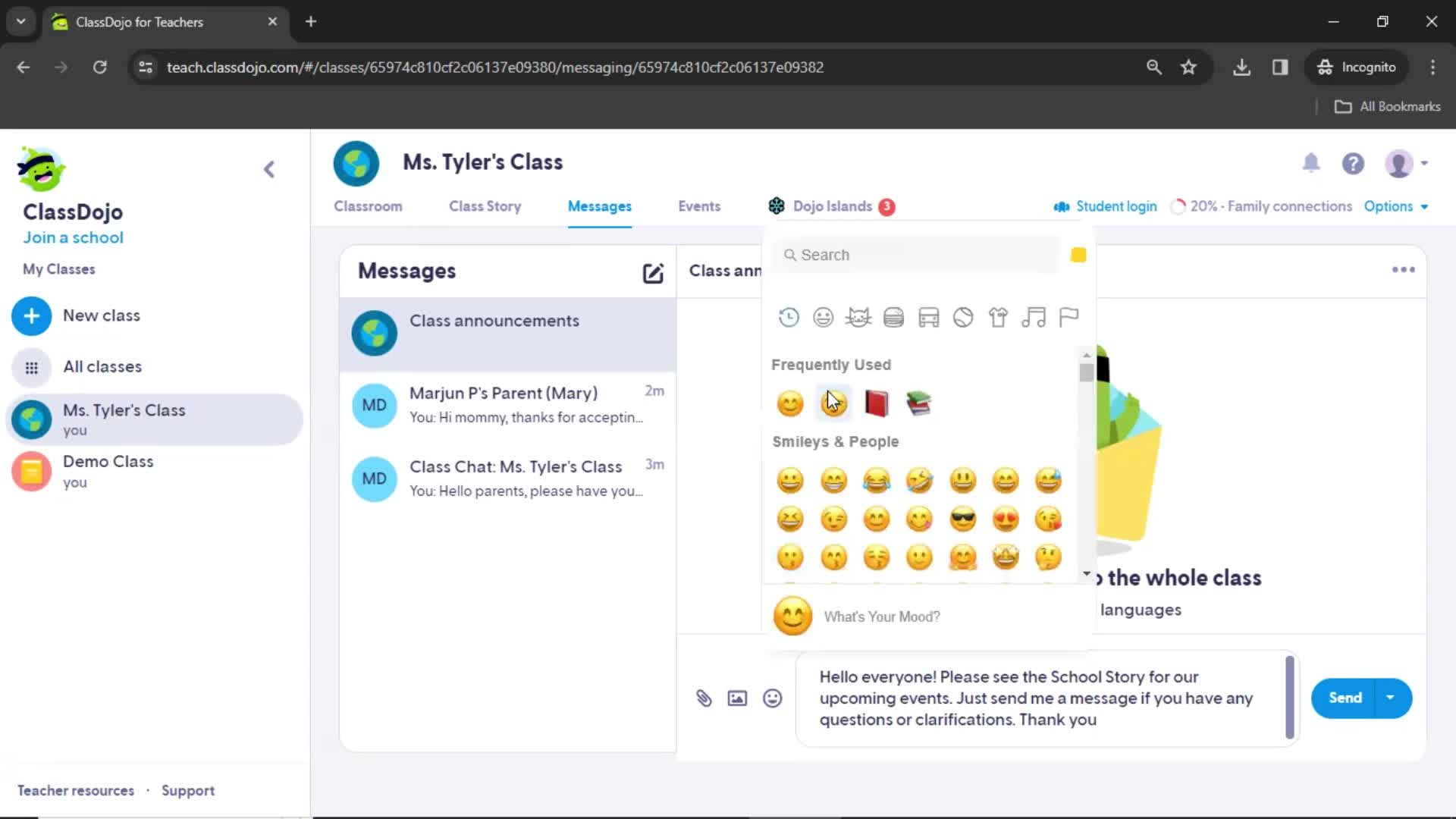
Task: Insert the heart-eyes emoji
Action: click(x=1006, y=519)
